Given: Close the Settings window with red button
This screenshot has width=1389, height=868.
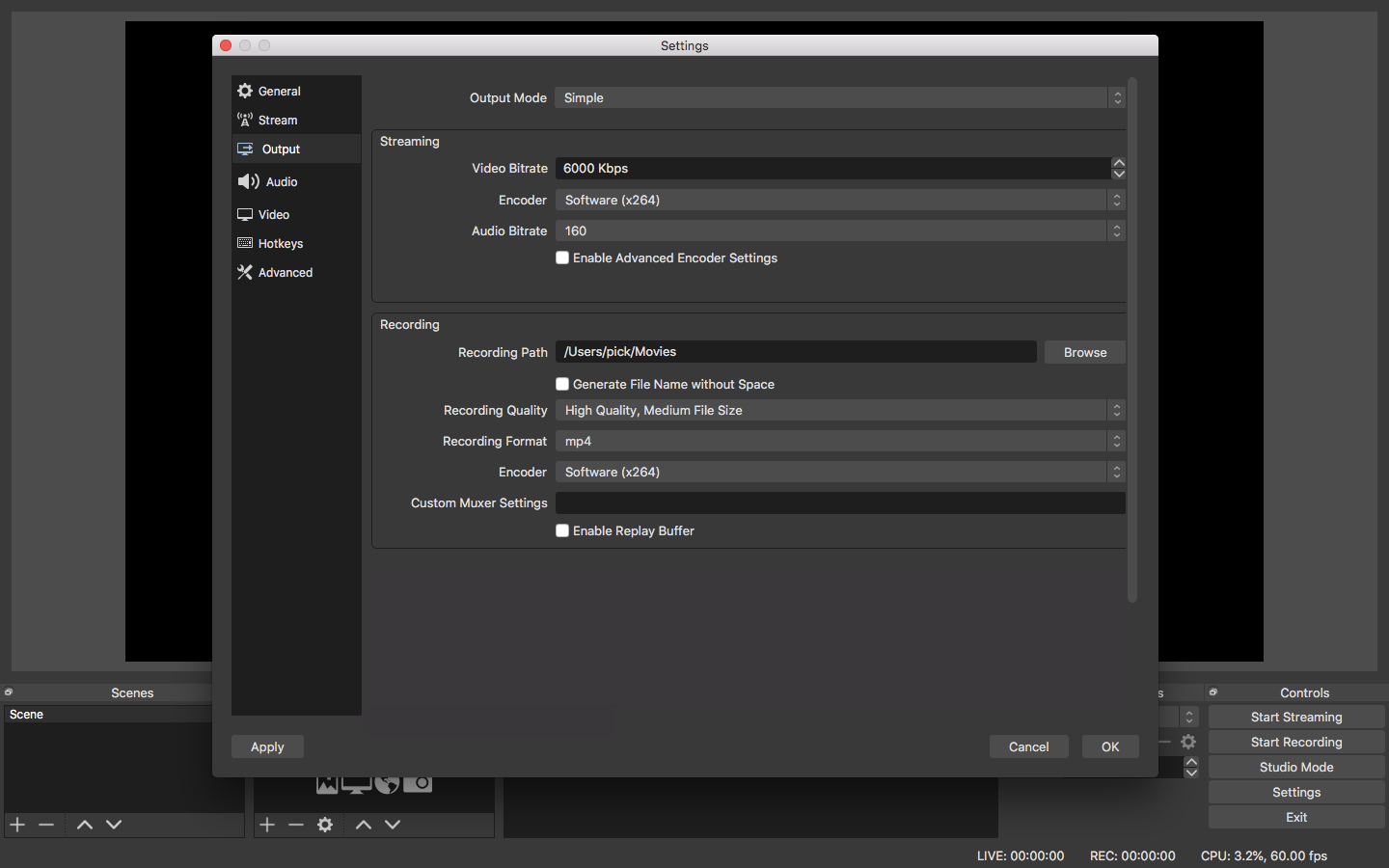Looking at the screenshot, I should point(226,45).
